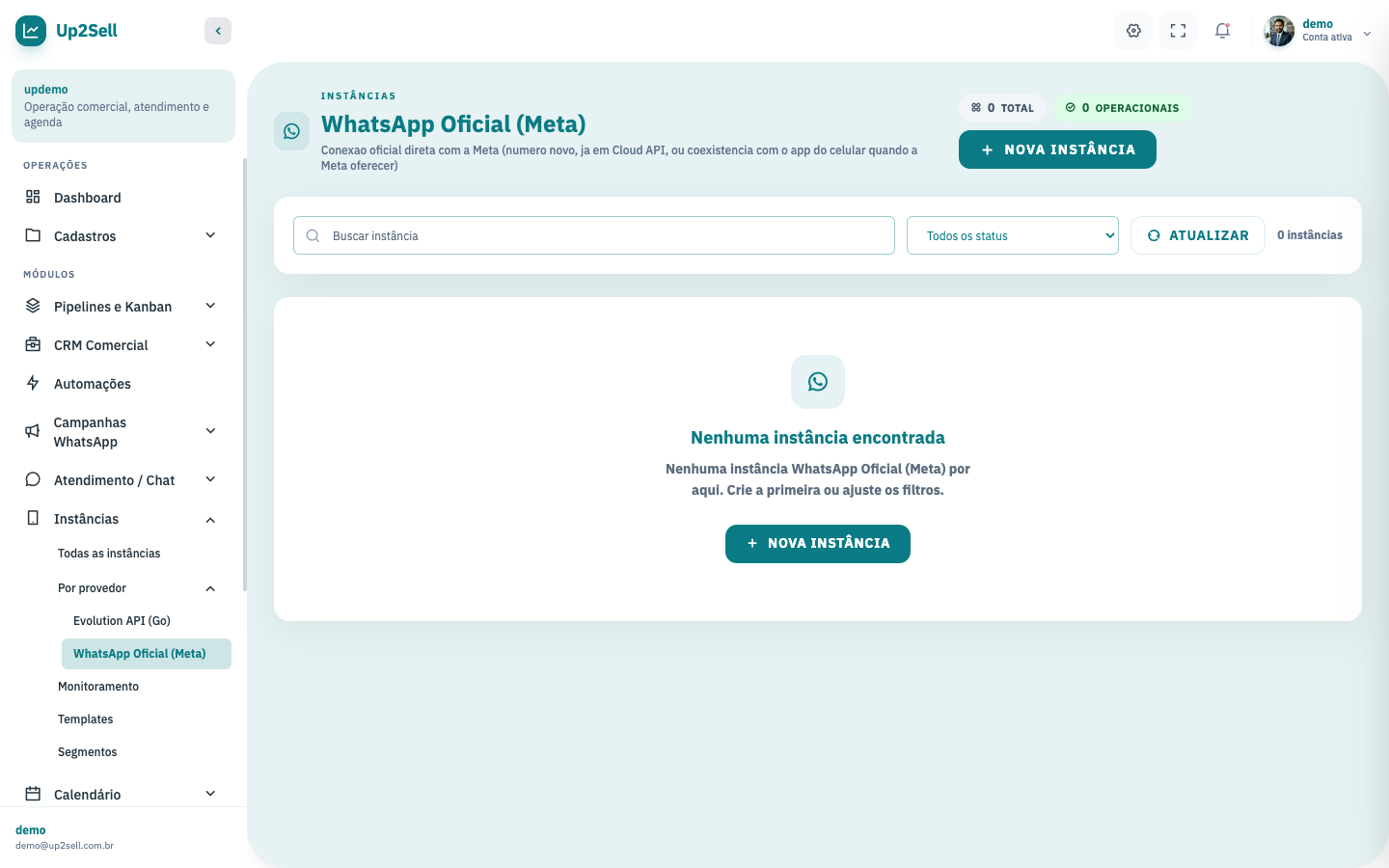Open the Todos os status dropdown
Image resolution: width=1389 pixels, height=868 pixels.
[x=1013, y=235]
